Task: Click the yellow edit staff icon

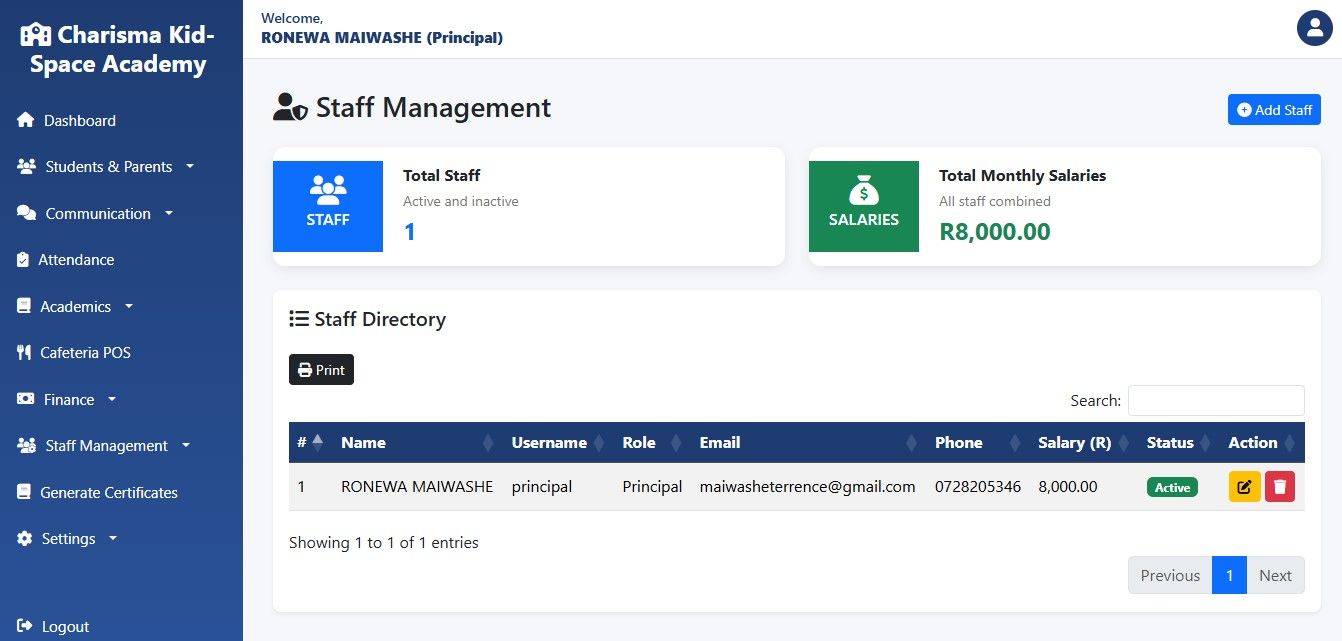Action: (1244, 487)
